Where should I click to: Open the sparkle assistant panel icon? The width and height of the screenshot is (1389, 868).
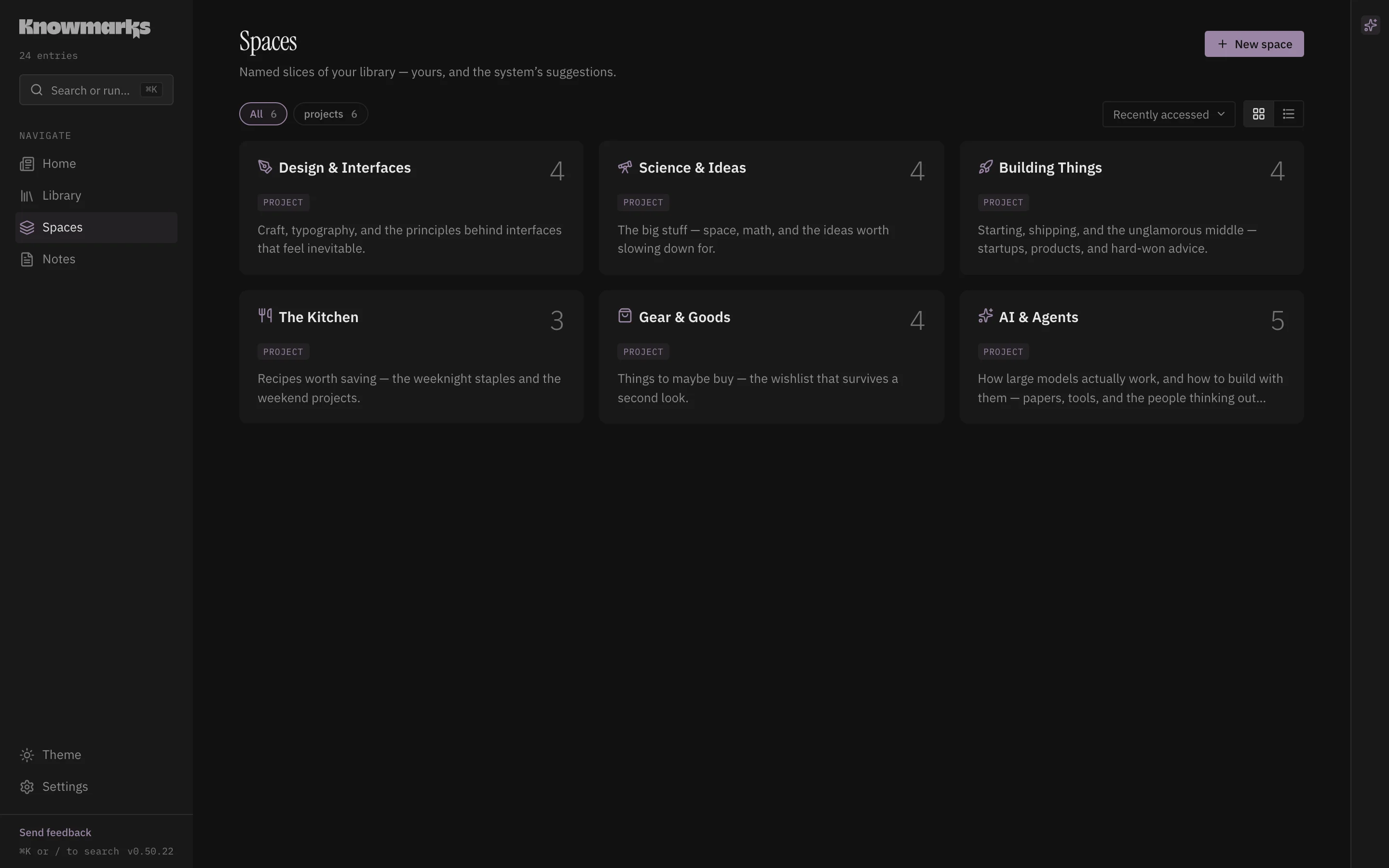coord(1370,25)
